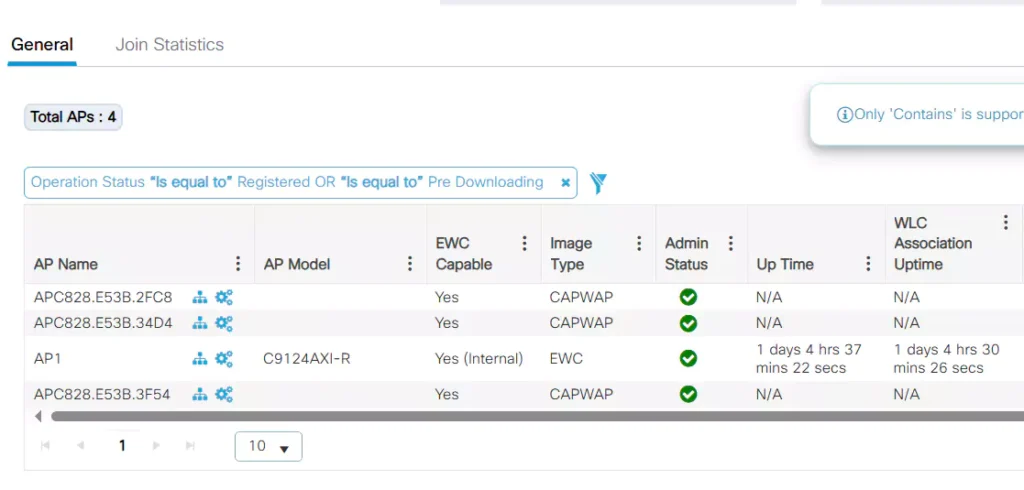Click topology icon for AP1 row
The height and width of the screenshot is (490, 1024).
[x=200, y=358]
